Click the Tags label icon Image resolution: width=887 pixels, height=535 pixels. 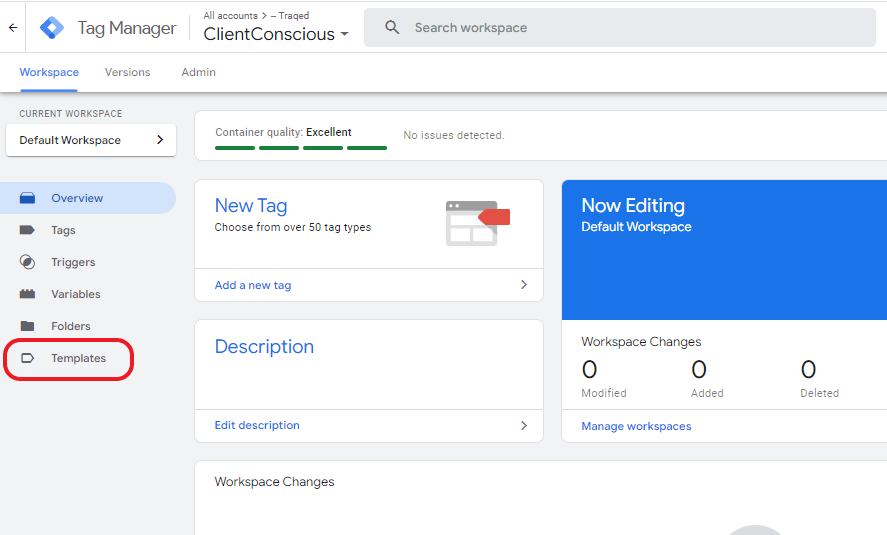(x=28, y=230)
